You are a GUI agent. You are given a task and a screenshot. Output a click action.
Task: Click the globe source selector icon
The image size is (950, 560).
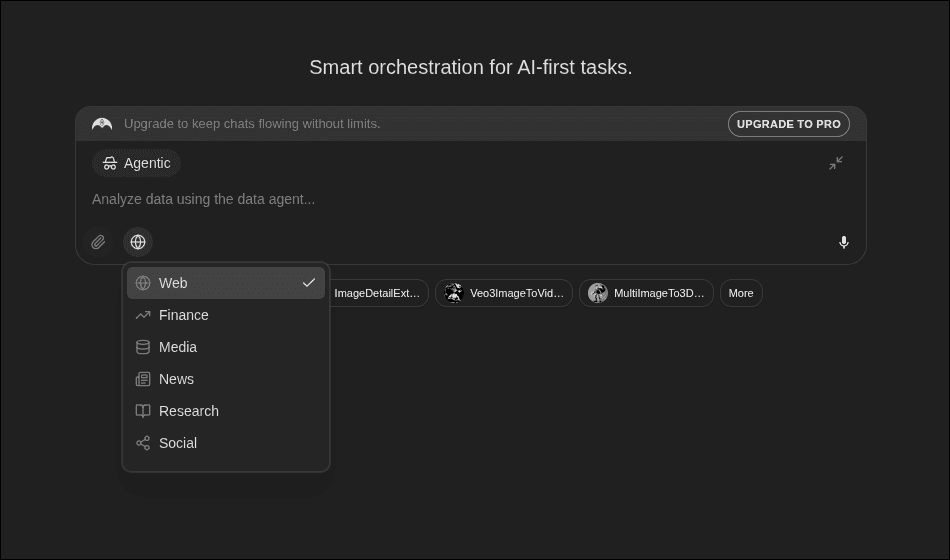tap(138, 242)
